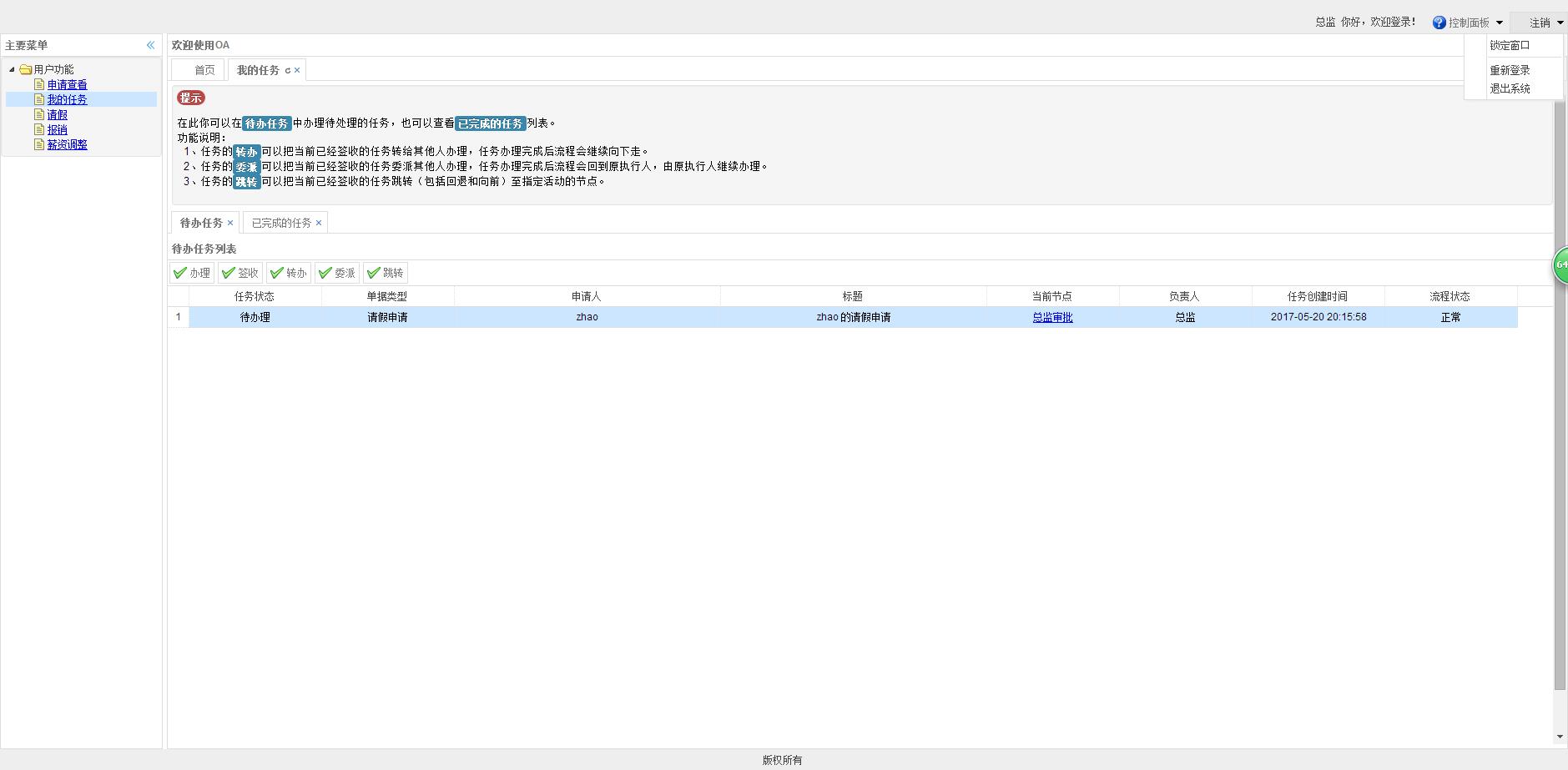This screenshot has height=770, width=1568.
Task: Close the 我的任务 tab
Action: pos(297,71)
